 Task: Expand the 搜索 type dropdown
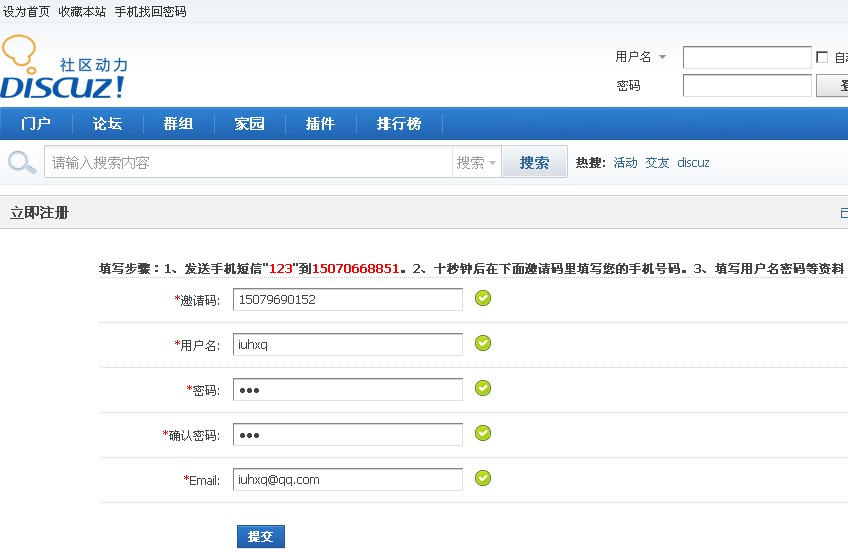pos(476,162)
